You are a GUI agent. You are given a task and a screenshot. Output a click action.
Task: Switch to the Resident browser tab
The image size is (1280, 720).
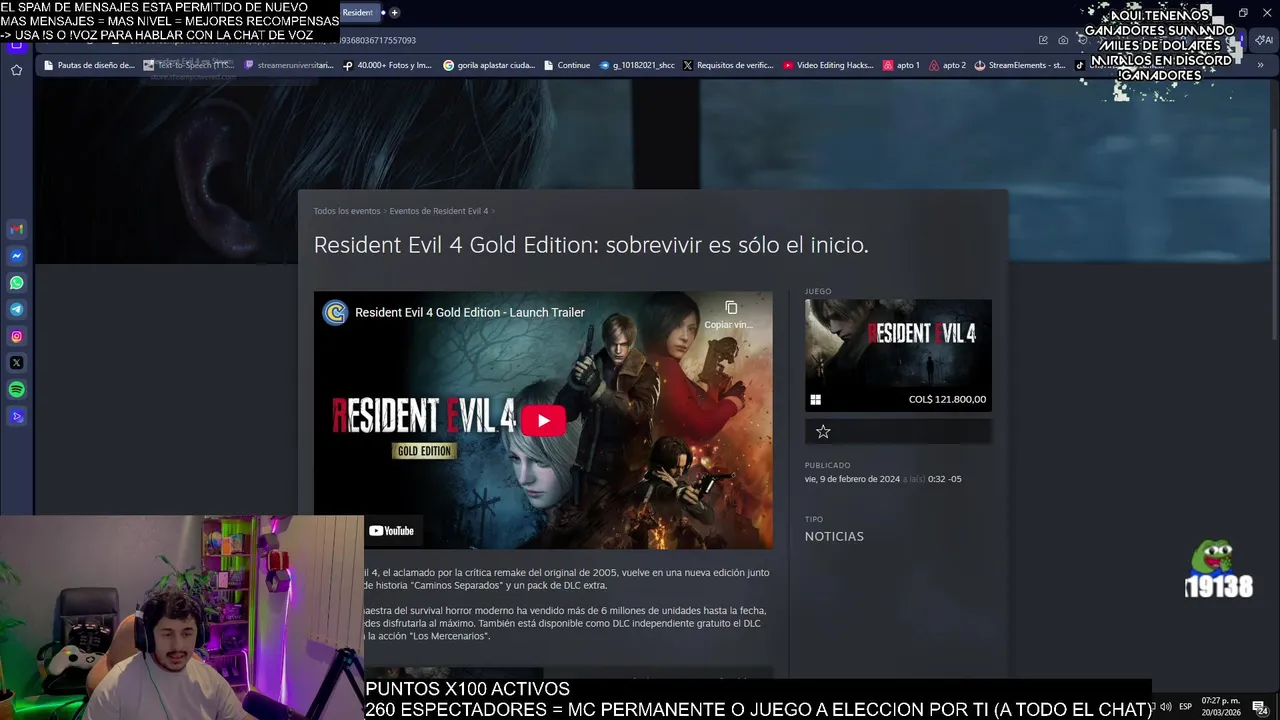(x=357, y=12)
